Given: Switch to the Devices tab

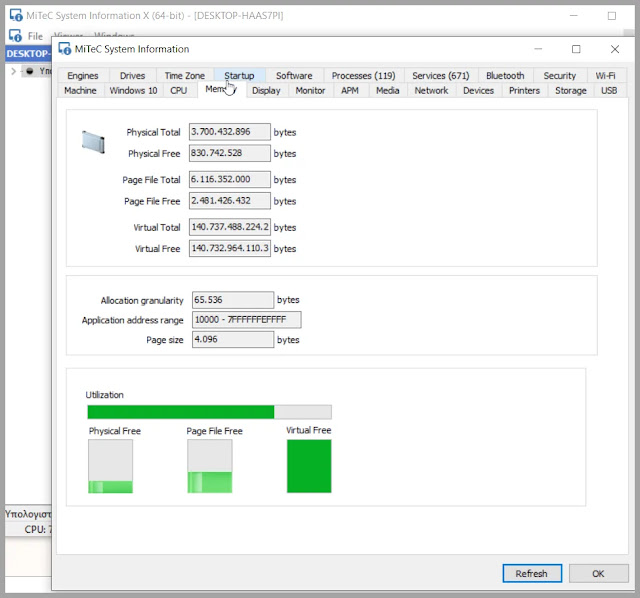Looking at the screenshot, I should click(478, 91).
